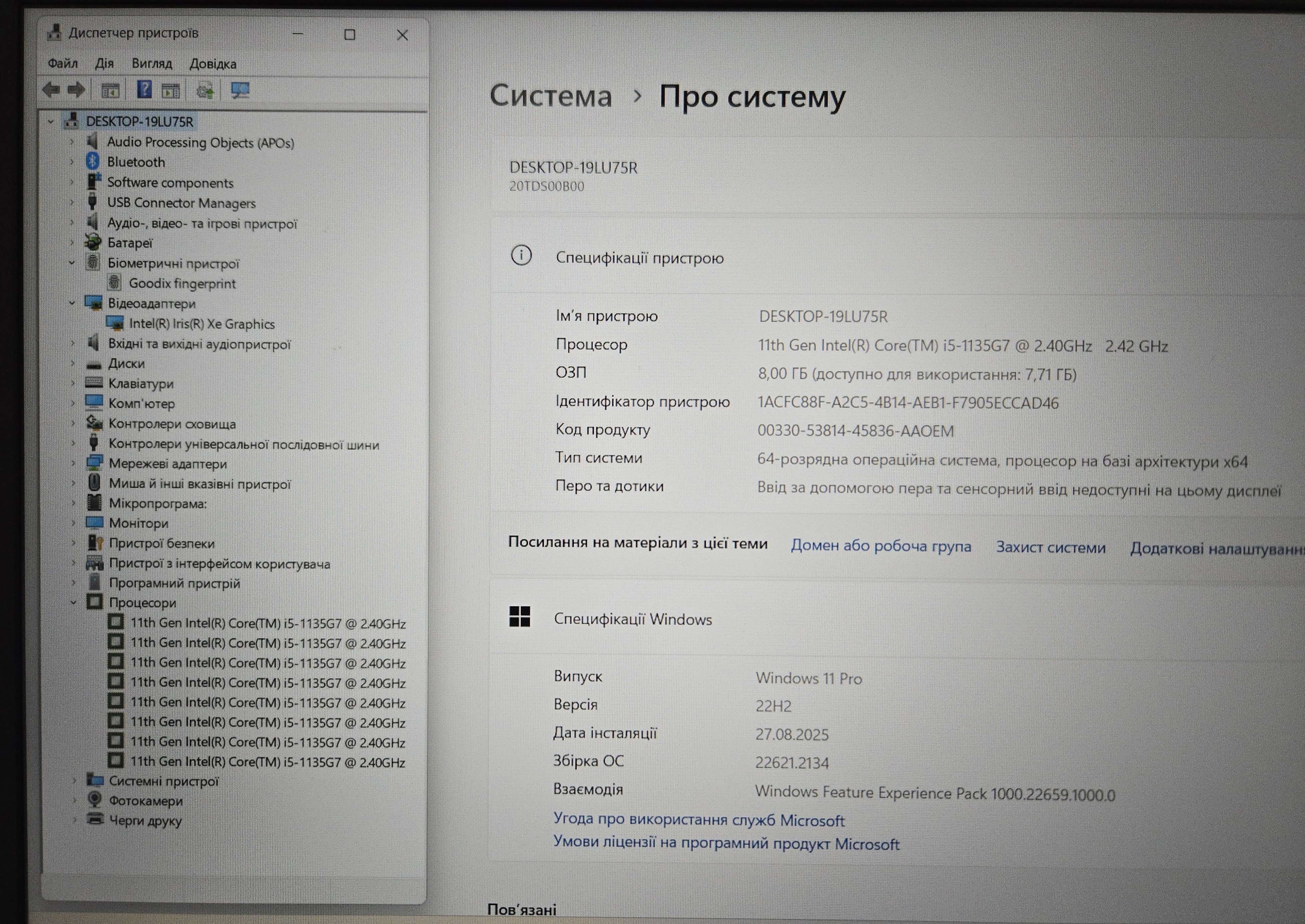This screenshot has height=924, width=1305.
Task: Open the Довідка menu
Action: (x=213, y=64)
